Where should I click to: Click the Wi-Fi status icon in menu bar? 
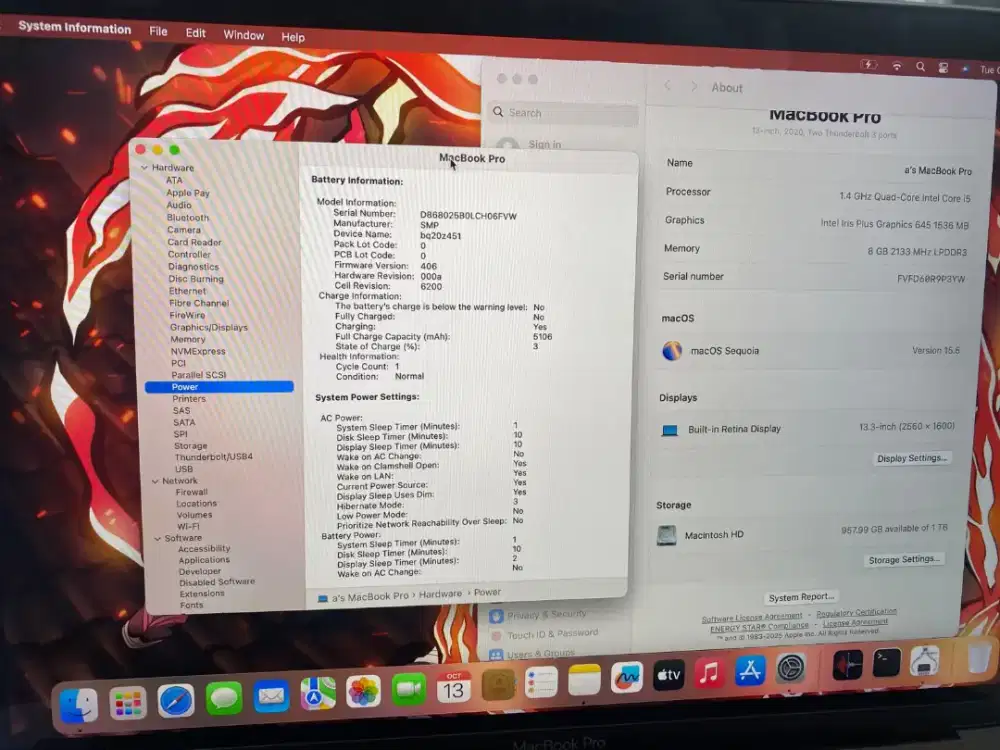pyautogui.click(x=897, y=66)
